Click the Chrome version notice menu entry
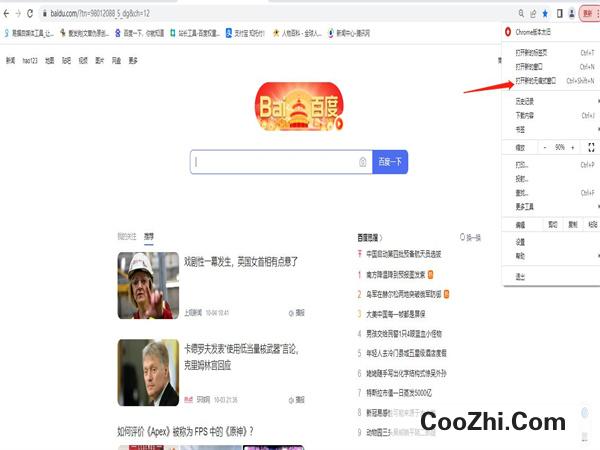 tap(551, 32)
